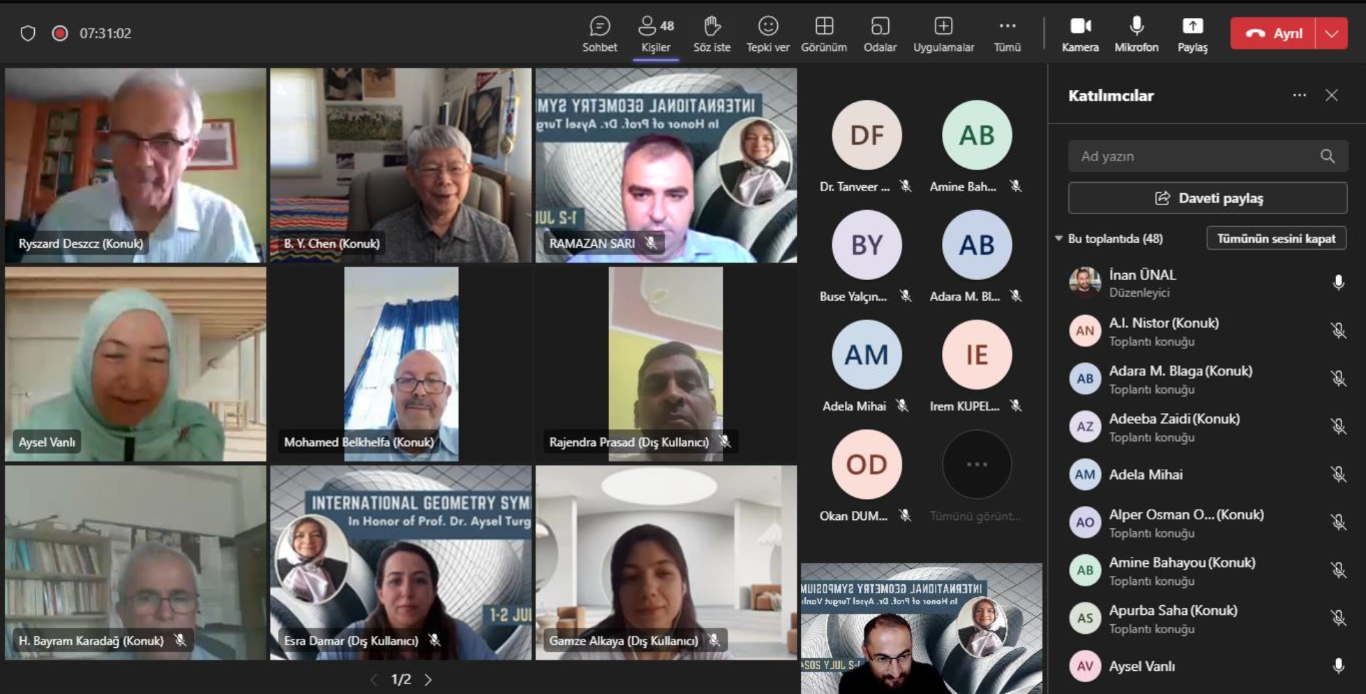
Task: Click the Paylaş share screen icon
Action: point(1192,33)
